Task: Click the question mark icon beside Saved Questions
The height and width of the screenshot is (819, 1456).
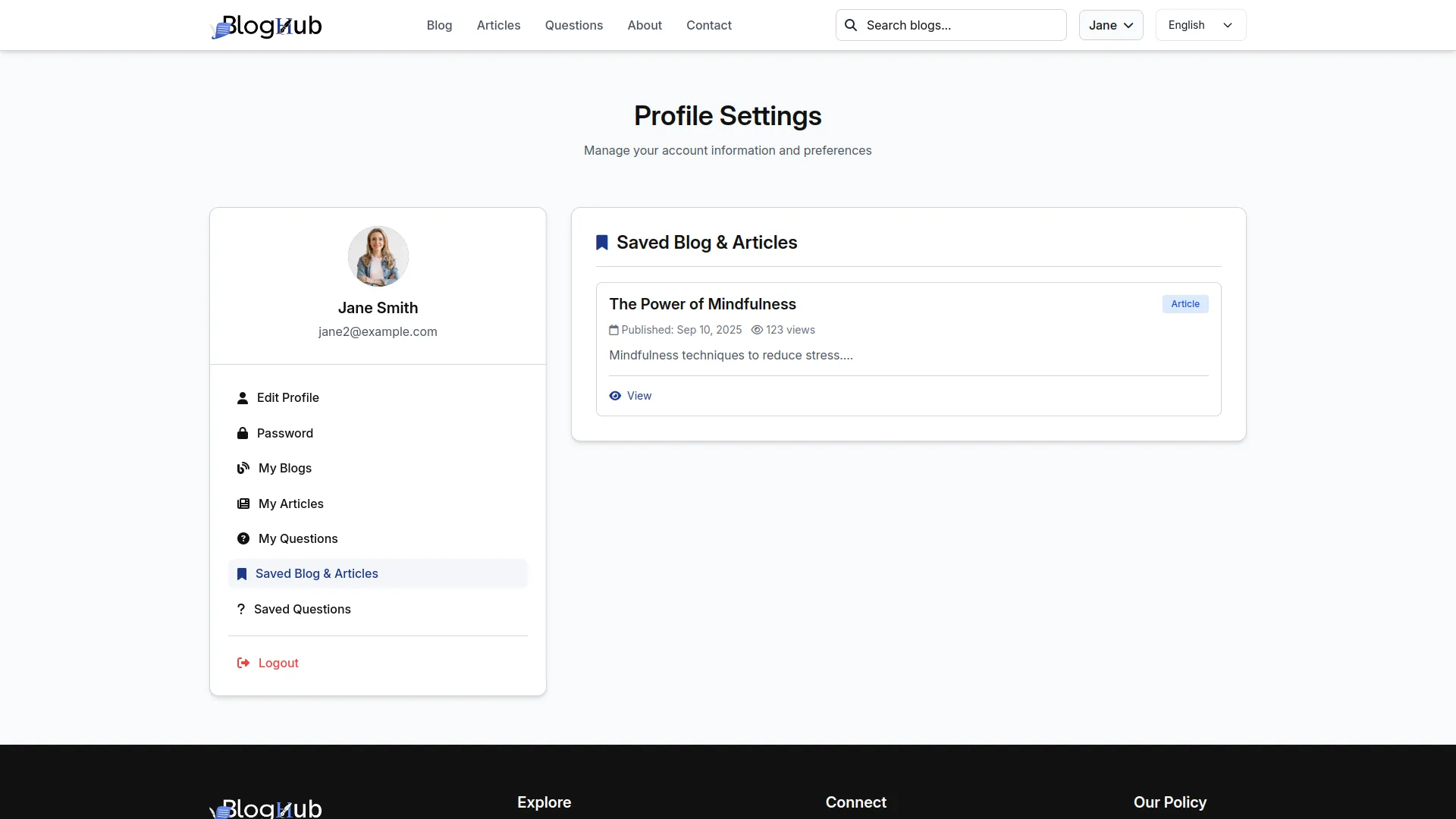Action: tap(241, 609)
